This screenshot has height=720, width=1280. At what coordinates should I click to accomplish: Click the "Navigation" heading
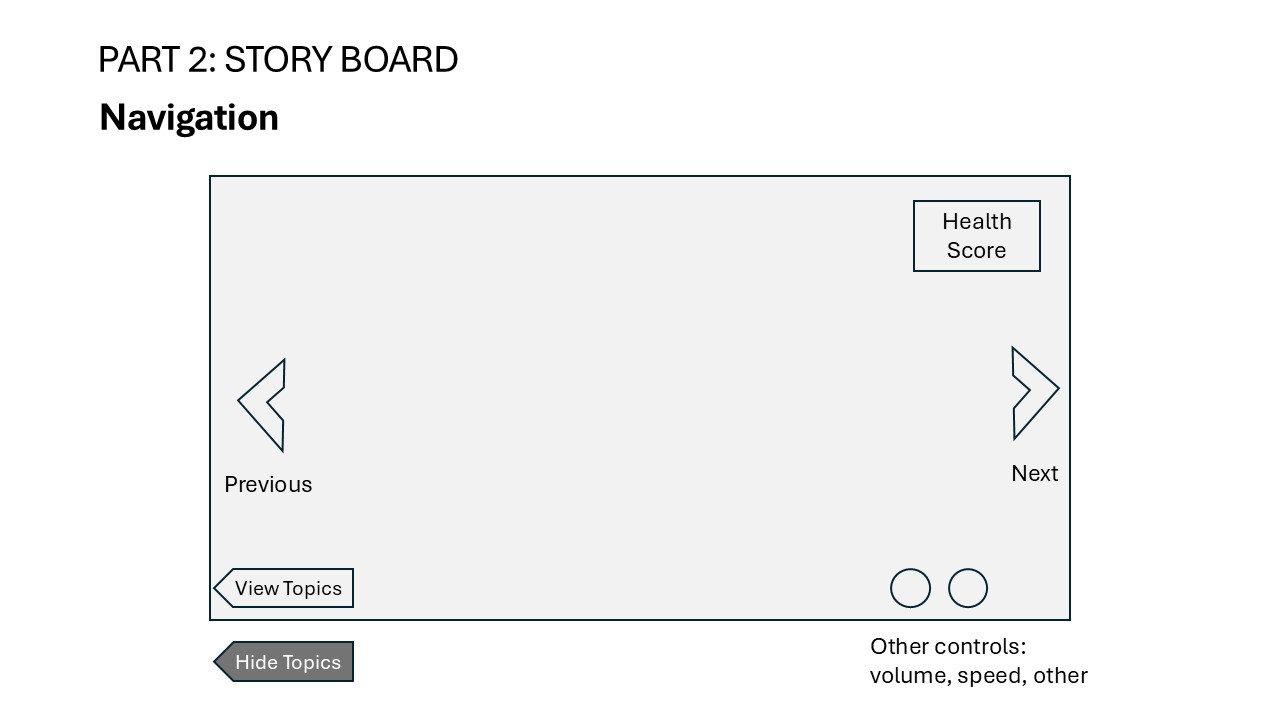[189, 118]
